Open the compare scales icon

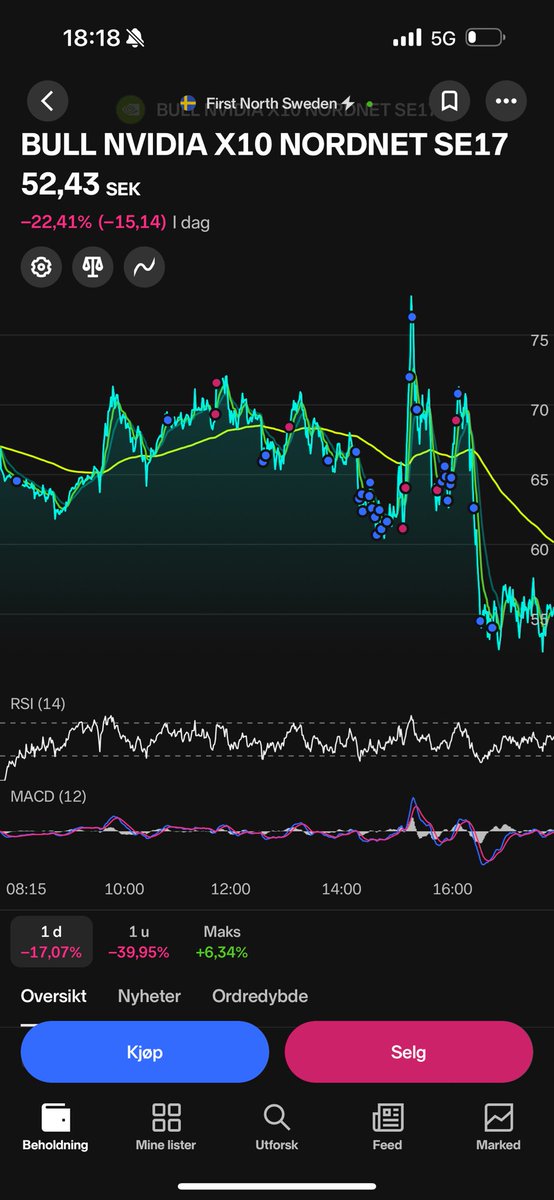pos(93,267)
